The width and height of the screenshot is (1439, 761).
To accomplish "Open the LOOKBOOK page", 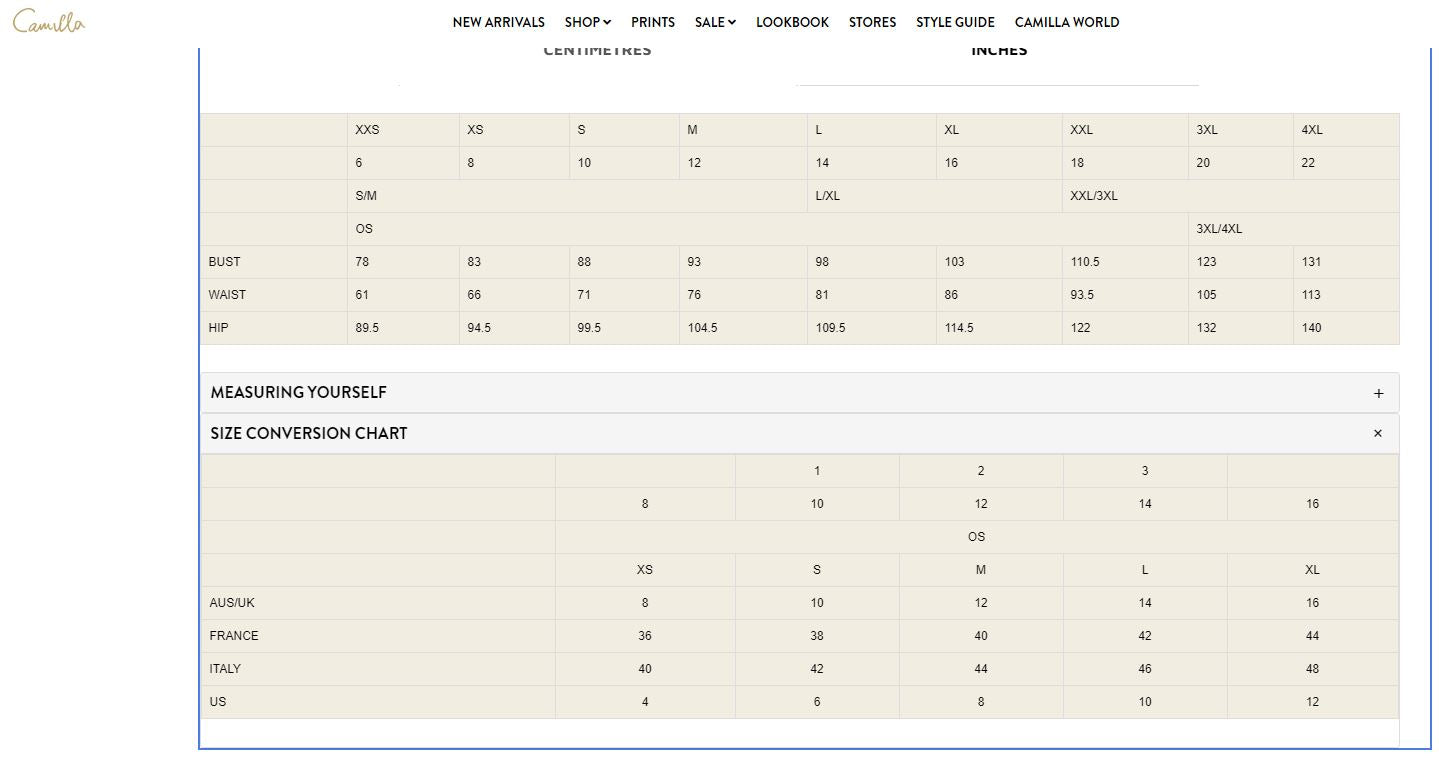I will [x=792, y=22].
